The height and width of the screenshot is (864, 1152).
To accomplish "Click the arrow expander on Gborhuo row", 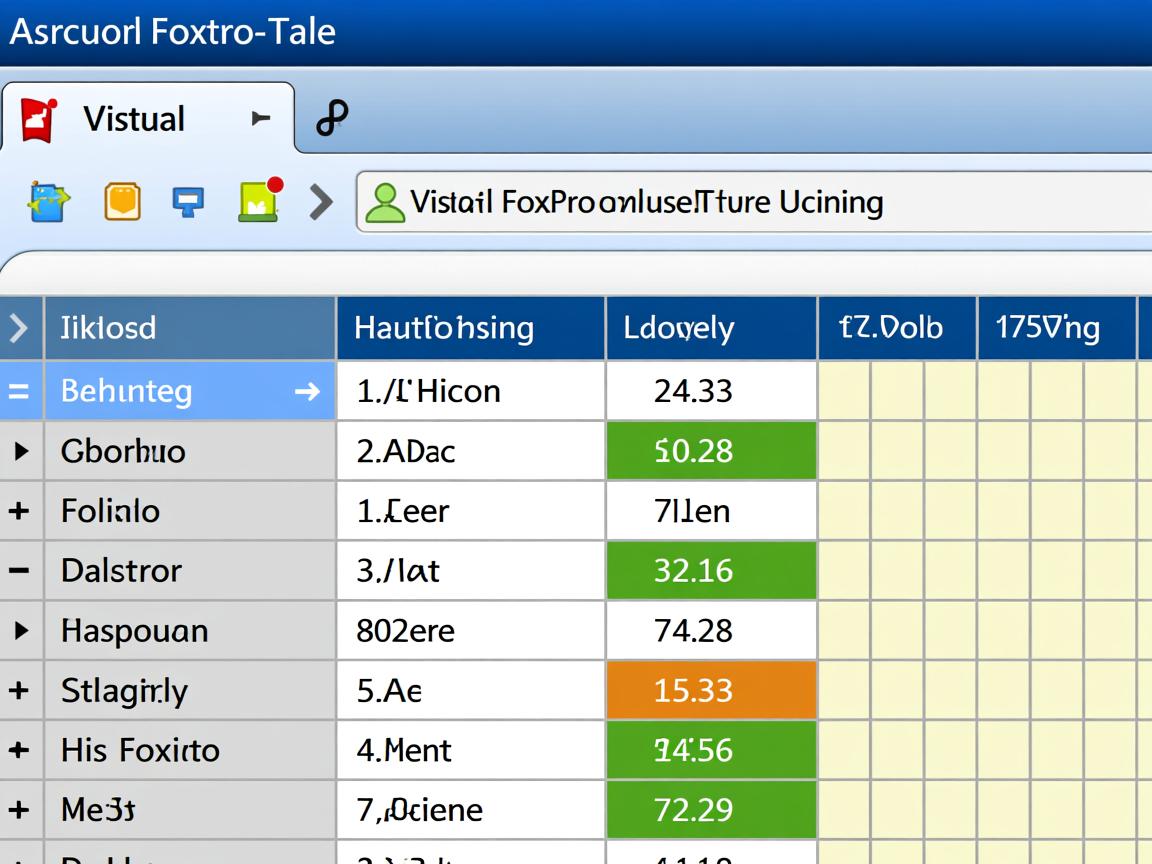I will click(x=20, y=450).
